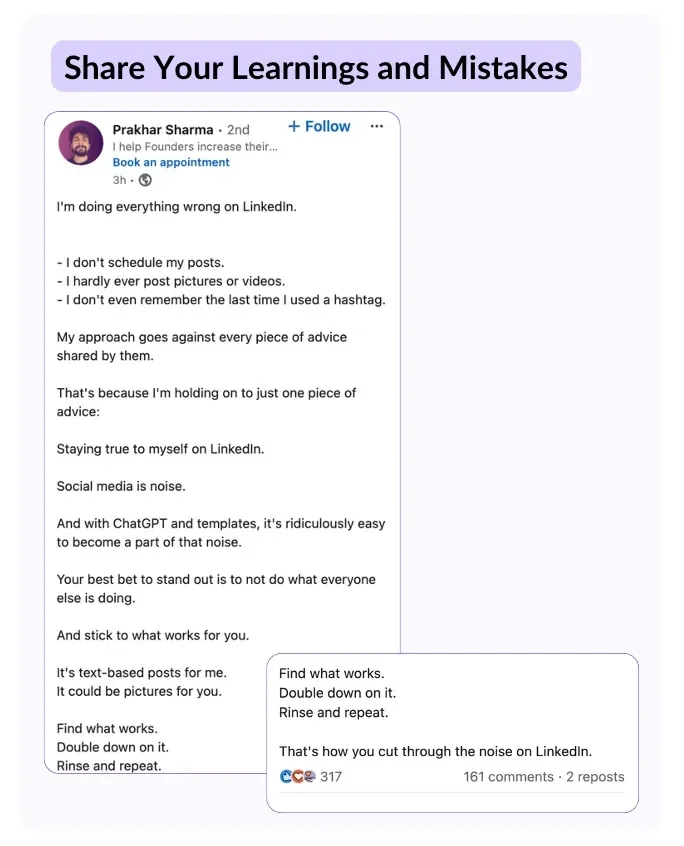
Task: Toggle following Prakhar Sharma via Follow
Action: 320,126
